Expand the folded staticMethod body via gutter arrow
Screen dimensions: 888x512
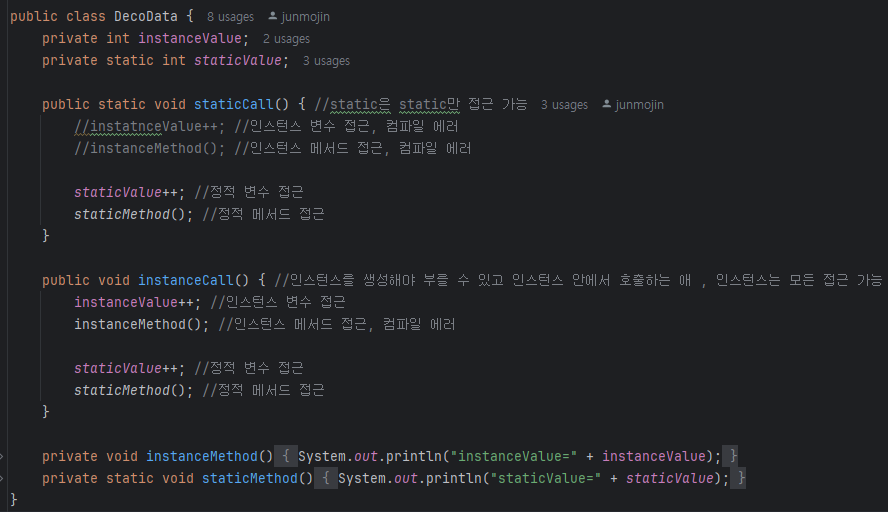[x=2, y=479]
